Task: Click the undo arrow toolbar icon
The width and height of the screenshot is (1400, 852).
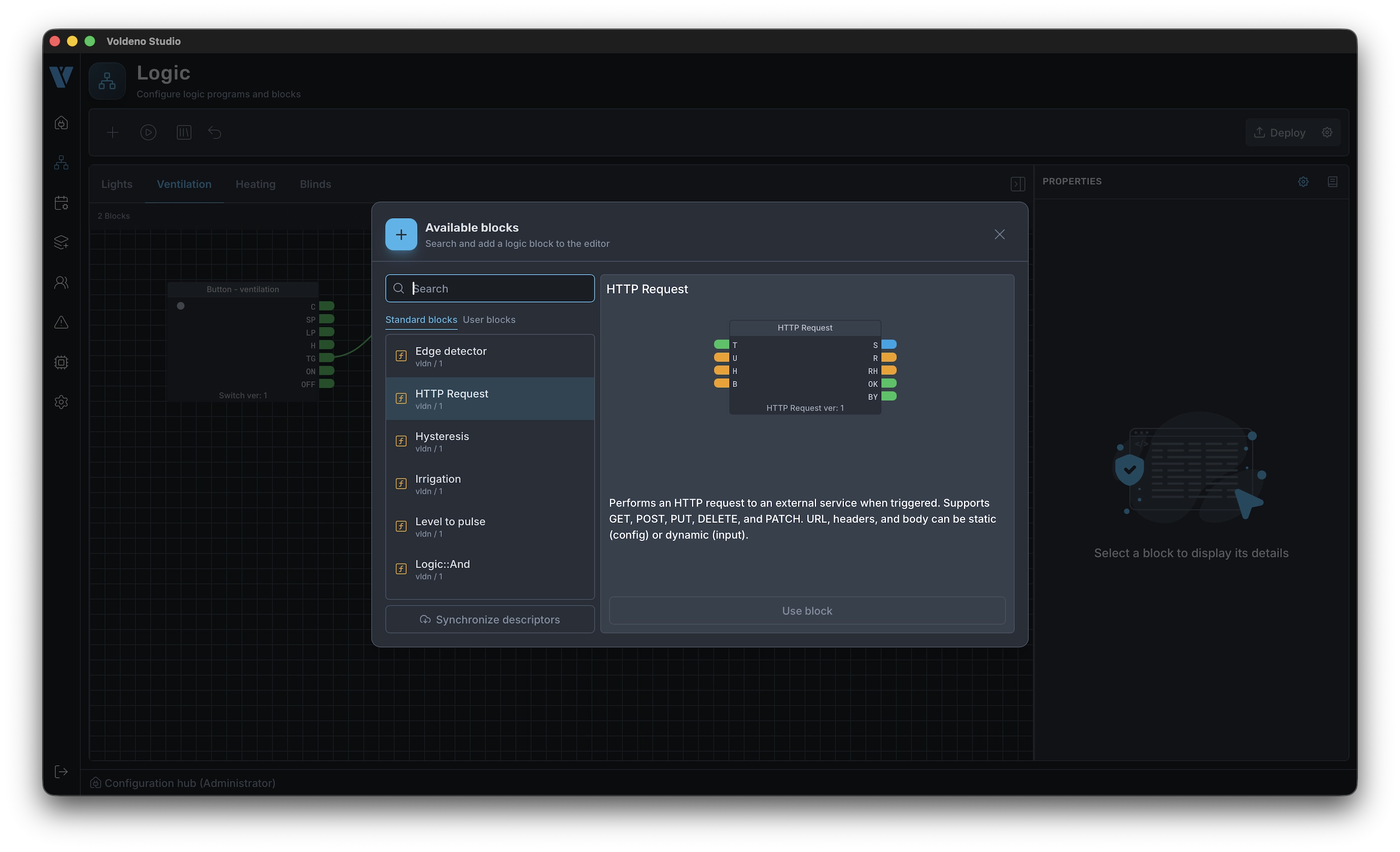Action: click(215, 132)
